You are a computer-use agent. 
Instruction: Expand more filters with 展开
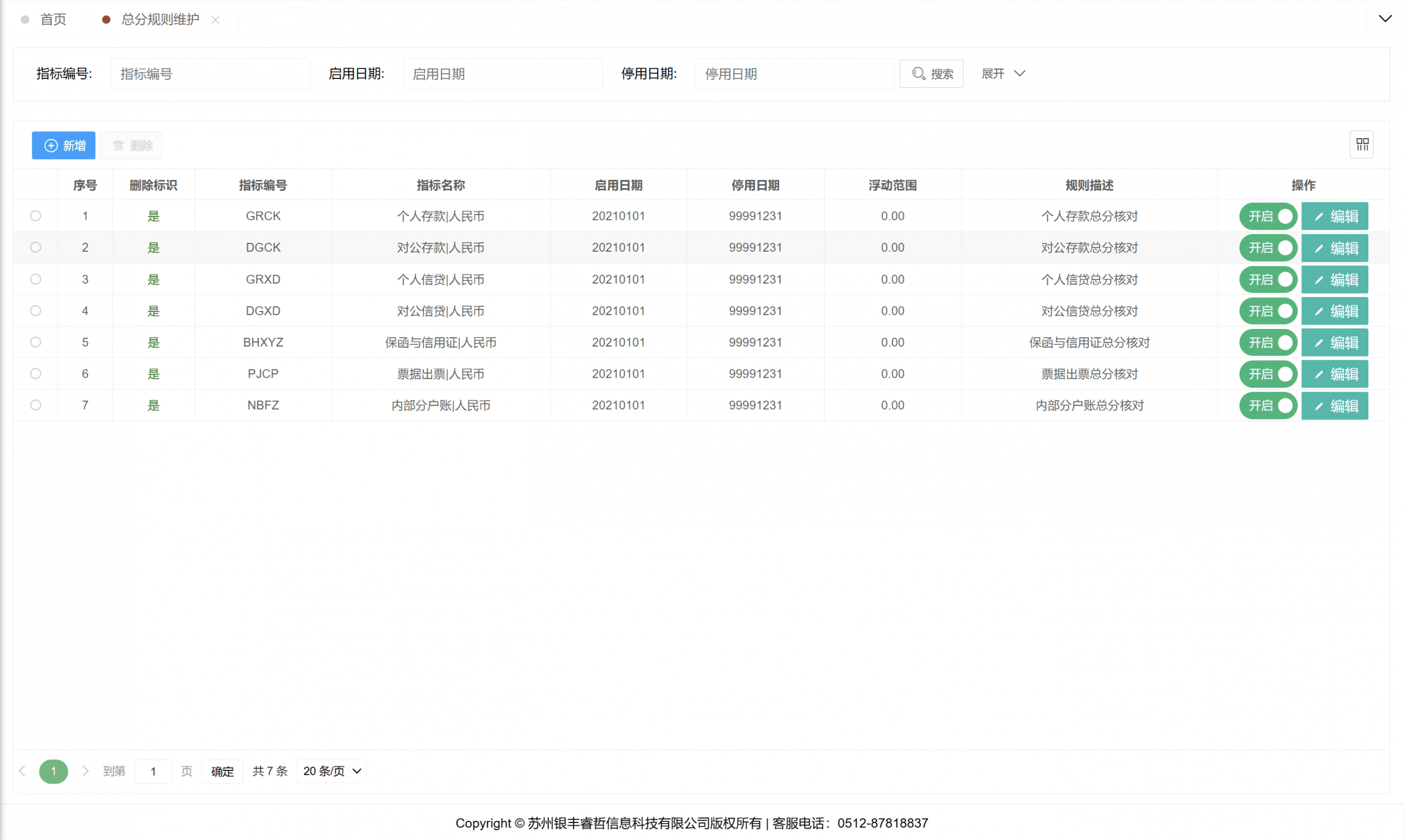pos(1003,73)
